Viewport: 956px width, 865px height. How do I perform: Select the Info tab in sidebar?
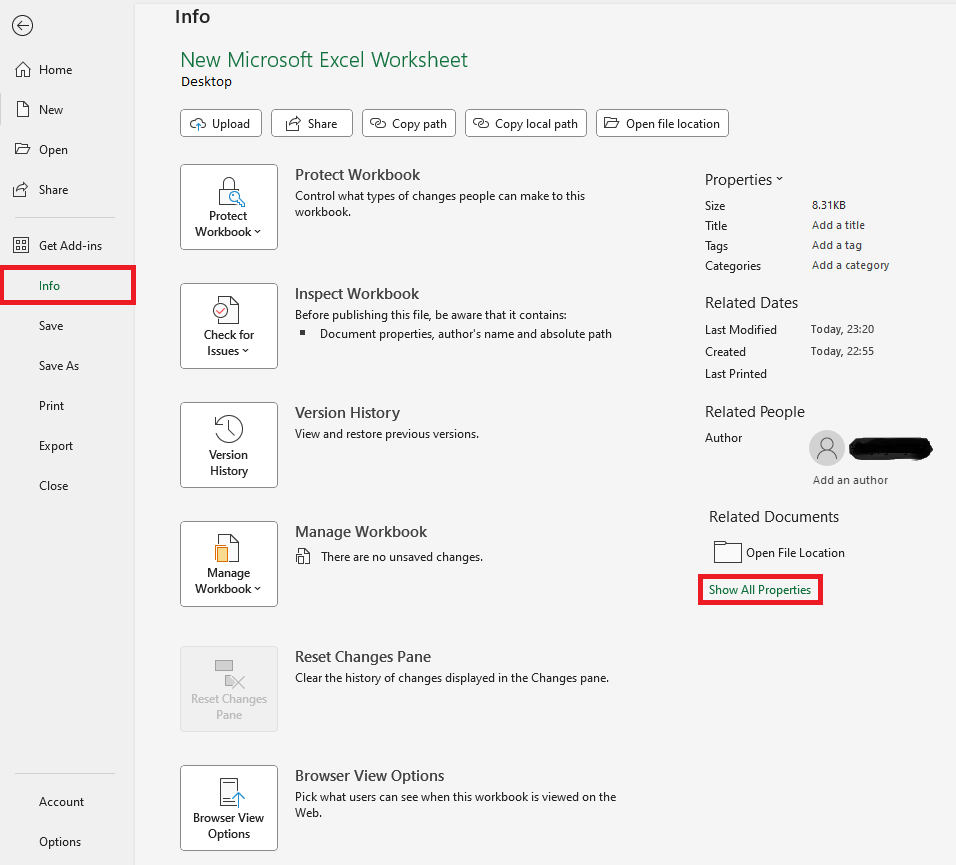pyautogui.click(x=68, y=285)
